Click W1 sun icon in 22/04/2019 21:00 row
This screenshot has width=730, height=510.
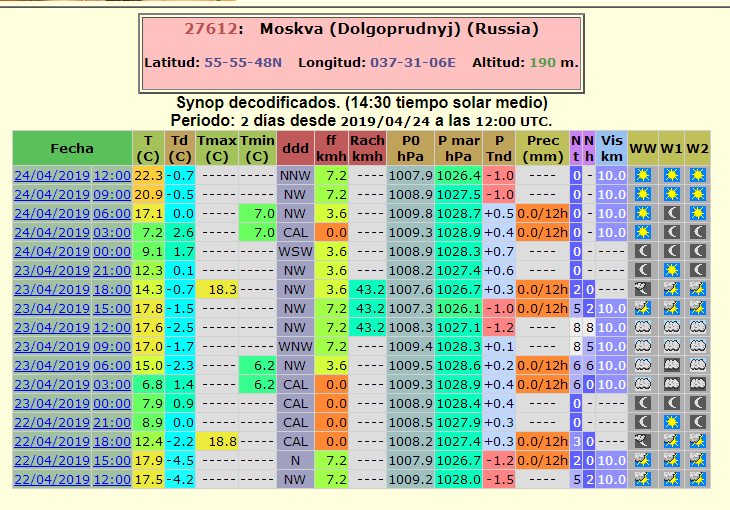tap(671, 422)
